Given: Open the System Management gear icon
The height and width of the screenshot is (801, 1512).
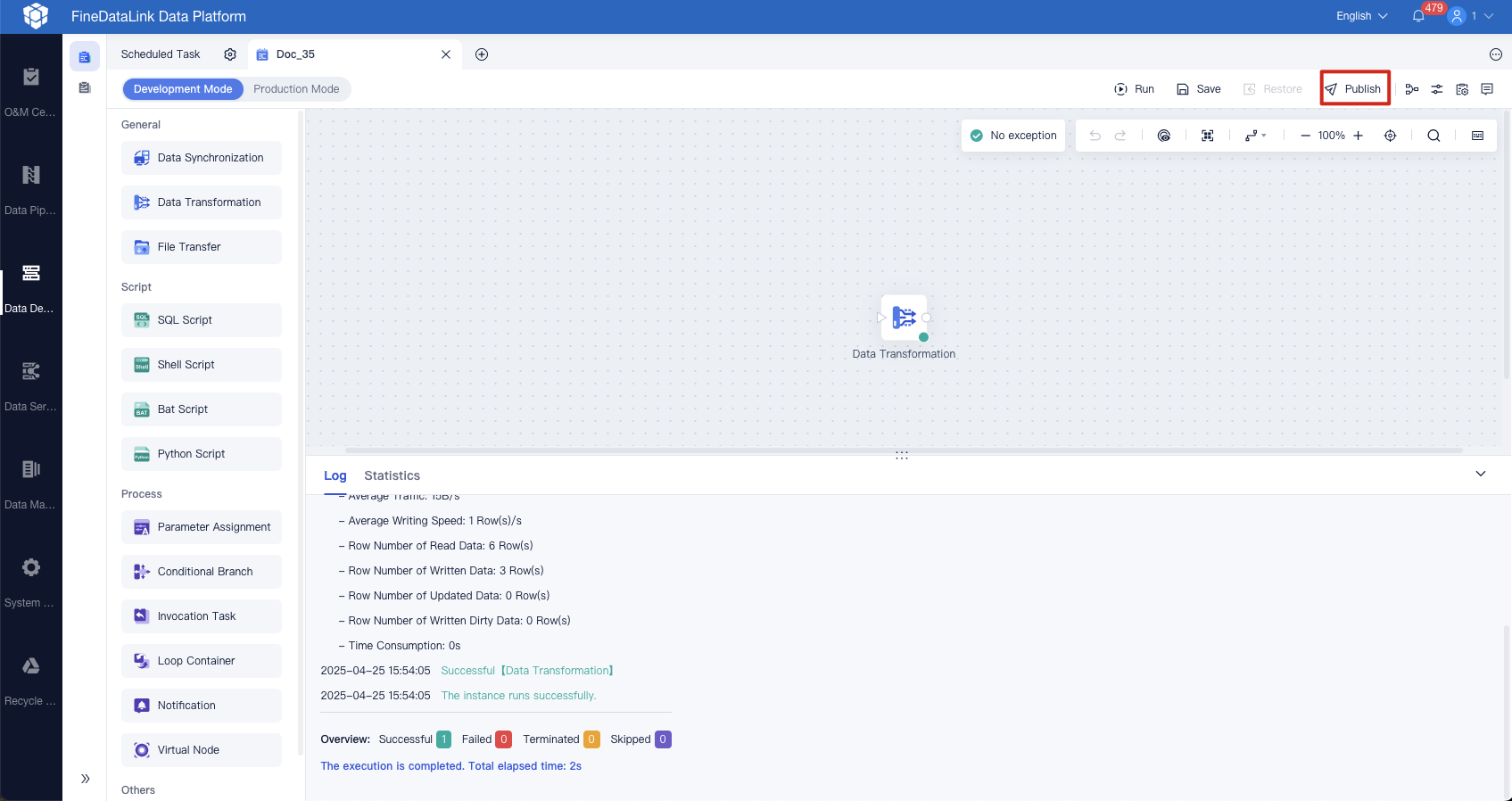Looking at the screenshot, I should tap(31, 567).
